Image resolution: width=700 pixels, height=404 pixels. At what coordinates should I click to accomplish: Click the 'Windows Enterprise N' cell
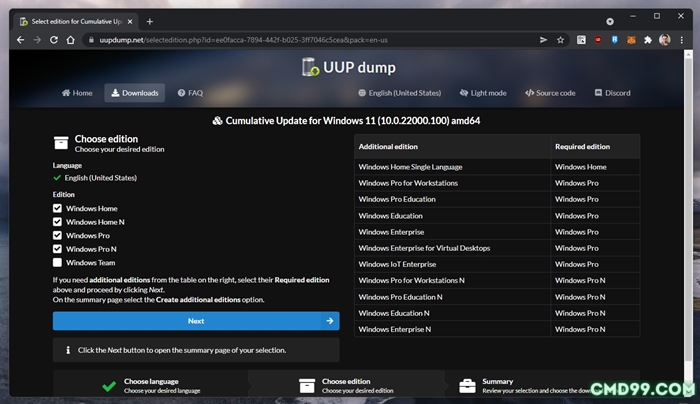pos(452,329)
